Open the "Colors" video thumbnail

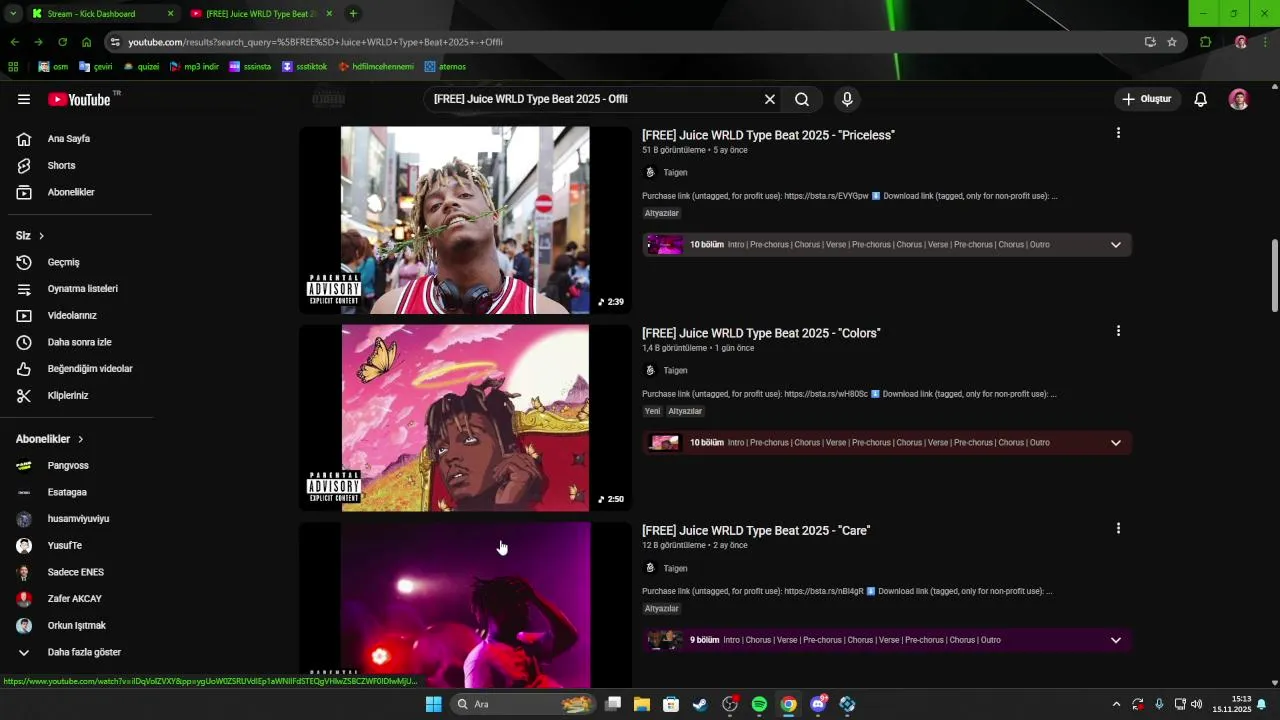(x=465, y=418)
